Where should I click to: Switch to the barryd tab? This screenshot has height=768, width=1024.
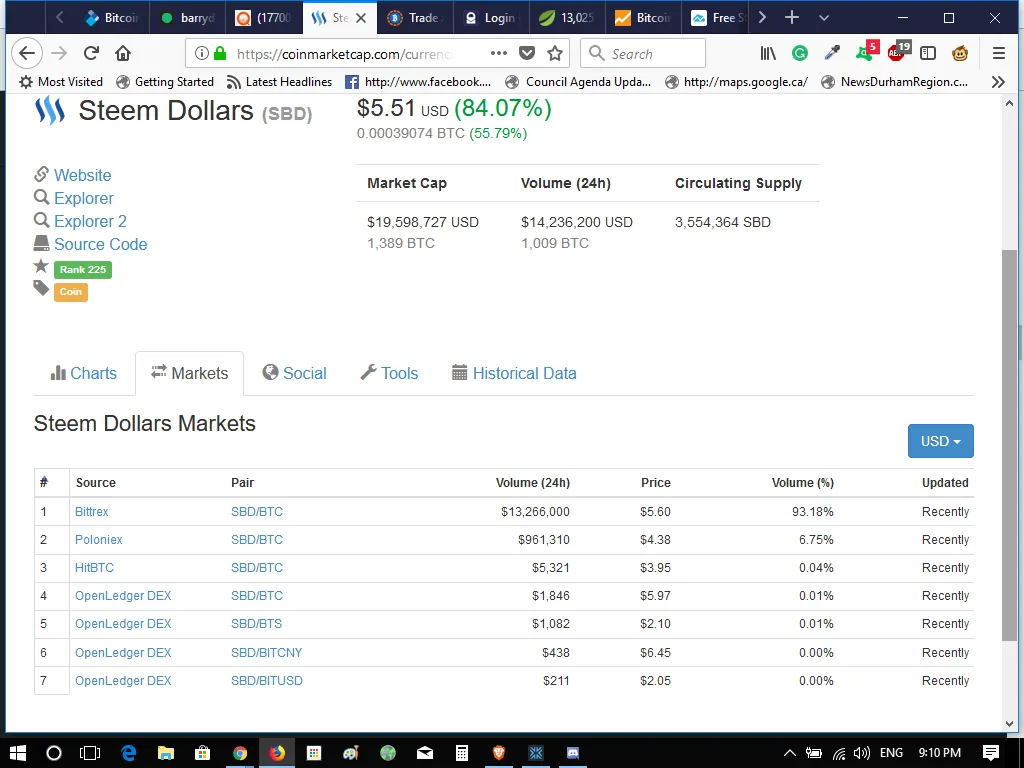pos(188,18)
